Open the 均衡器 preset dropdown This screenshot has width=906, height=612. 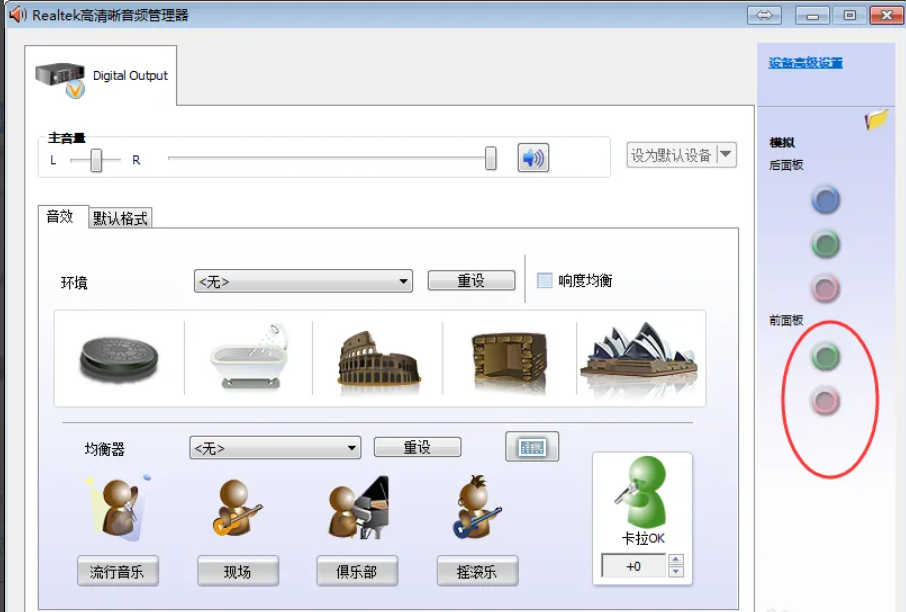coord(275,448)
